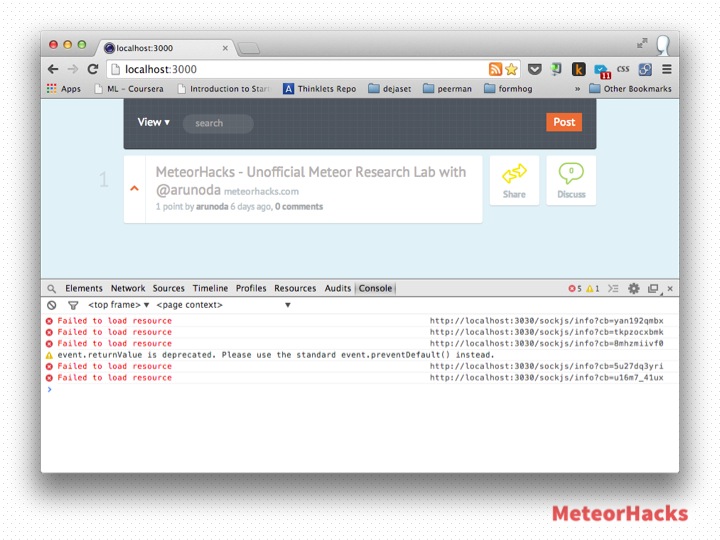Open DevTools settings gear
This screenshot has width=720, height=540.
point(634,288)
